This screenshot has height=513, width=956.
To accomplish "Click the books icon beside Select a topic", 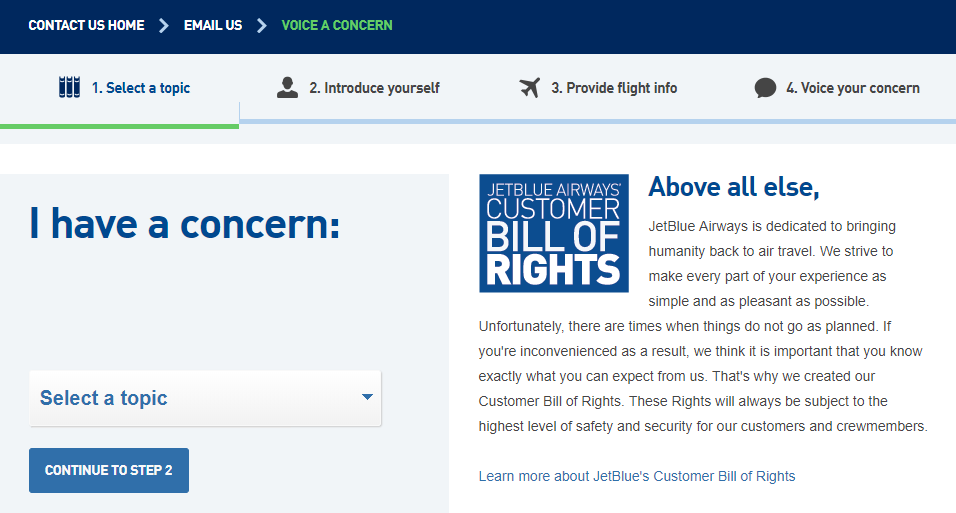I will [x=69, y=87].
